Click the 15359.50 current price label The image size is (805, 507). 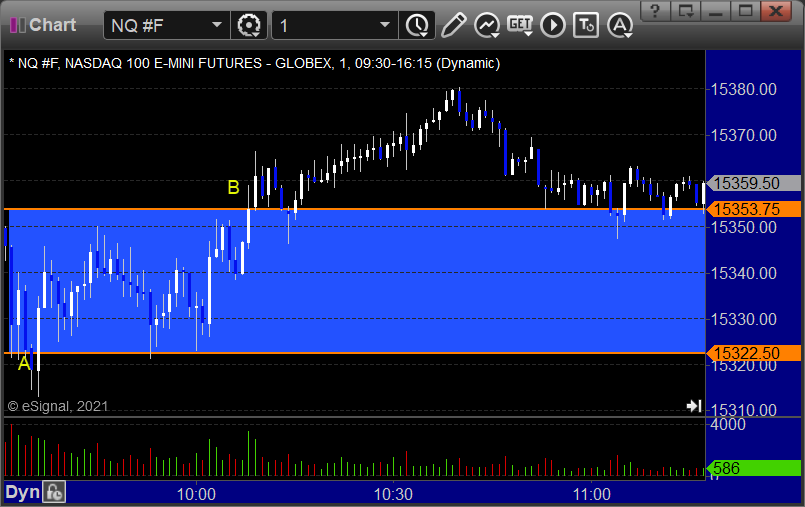pos(754,183)
